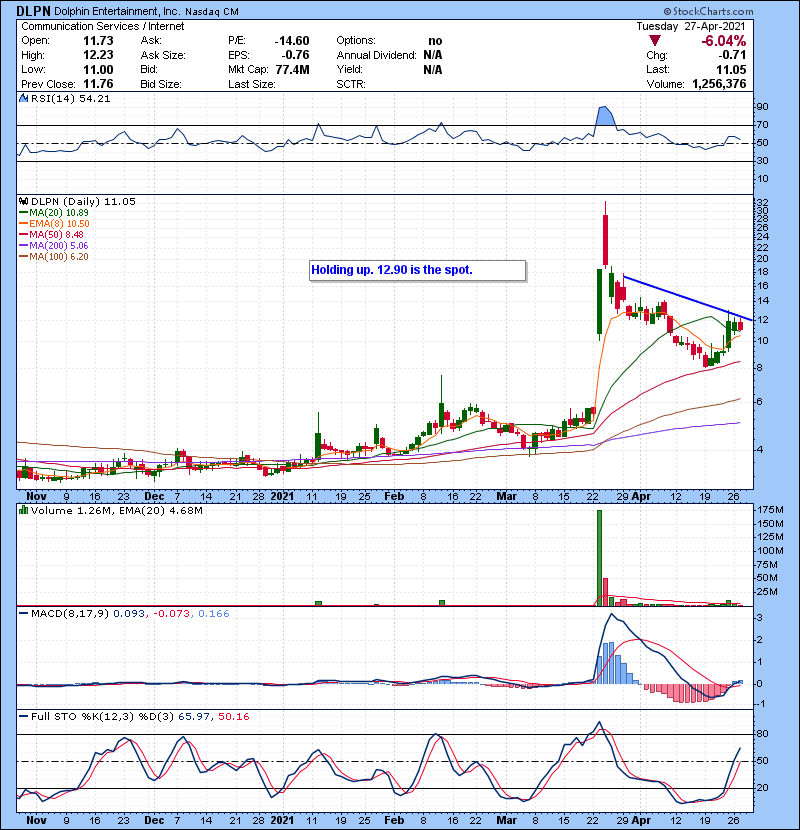Click the StockCharts.com label at top right
800x830 pixels.
point(708,11)
